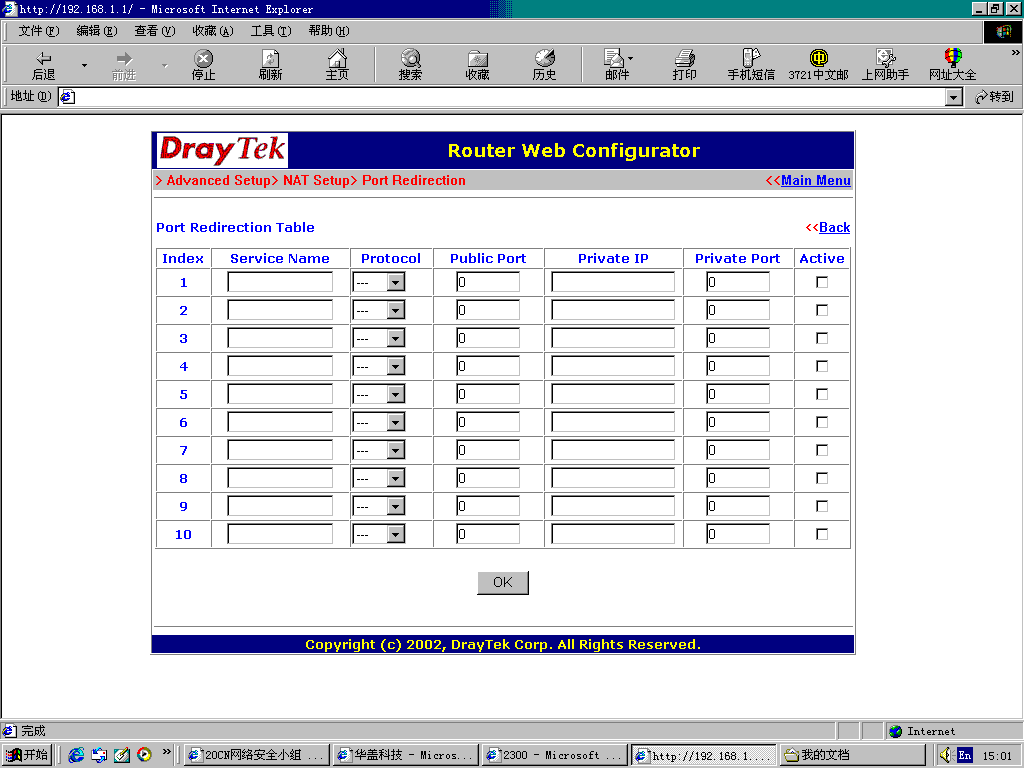Switch to 20CN网络安全小组 taskbar window
This screenshot has width=1024, height=768.
[257, 755]
